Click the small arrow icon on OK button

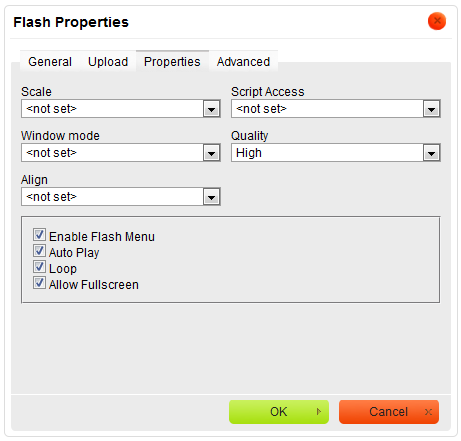[x=319, y=412]
